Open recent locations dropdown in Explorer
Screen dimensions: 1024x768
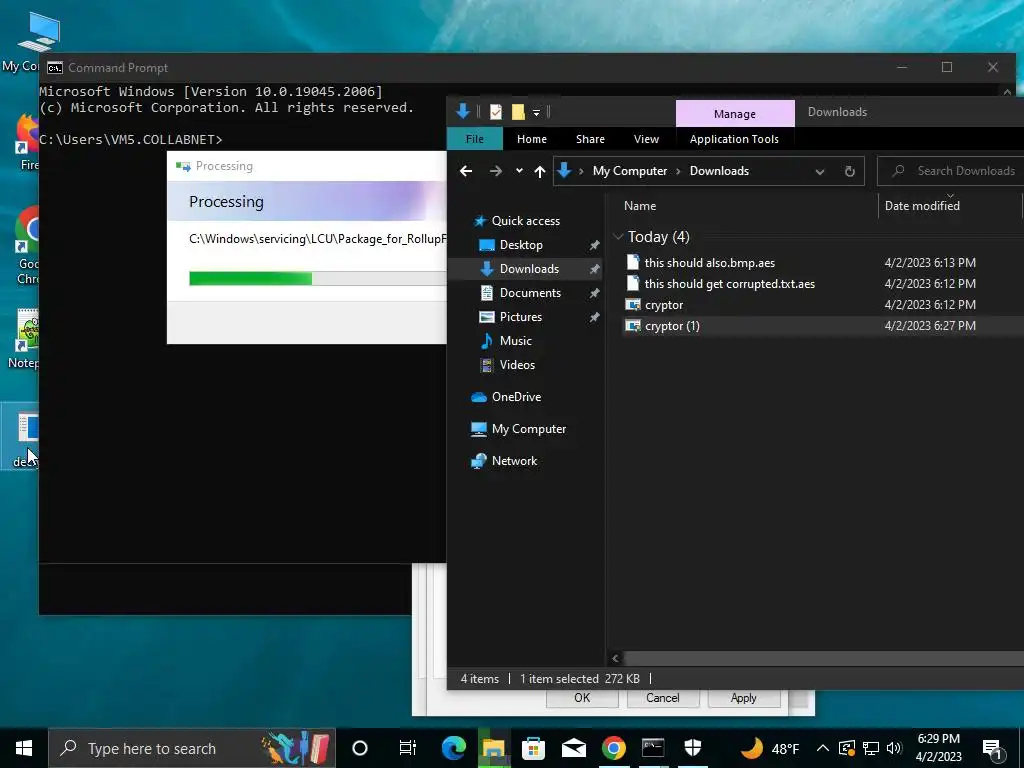pyautogui.click(x=519, y=171)
